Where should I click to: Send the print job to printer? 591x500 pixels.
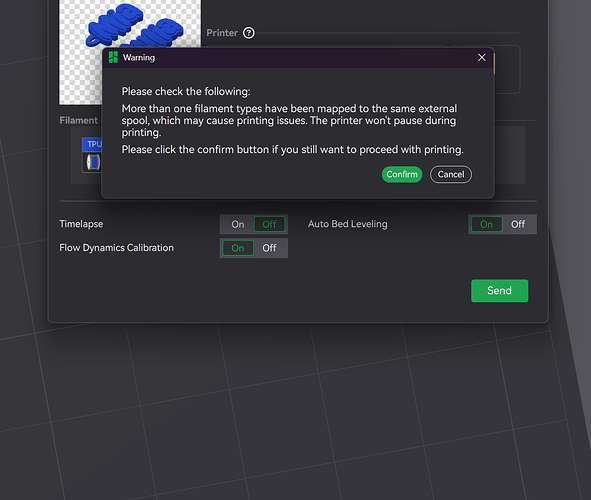point(499,291)
